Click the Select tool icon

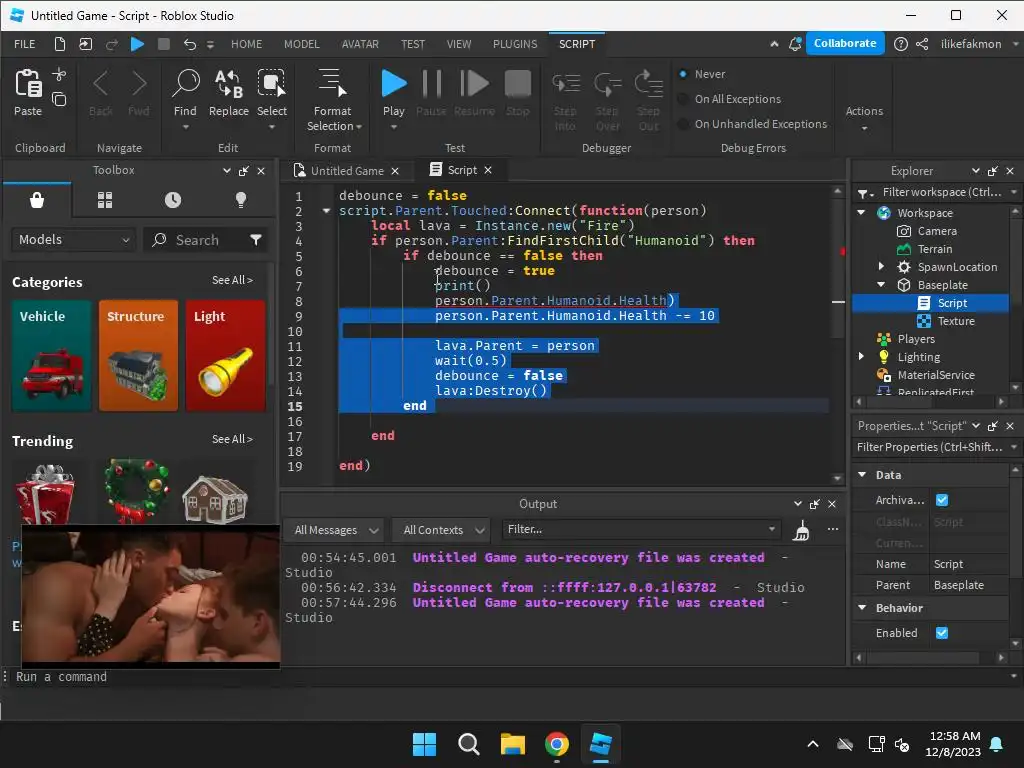272,84
